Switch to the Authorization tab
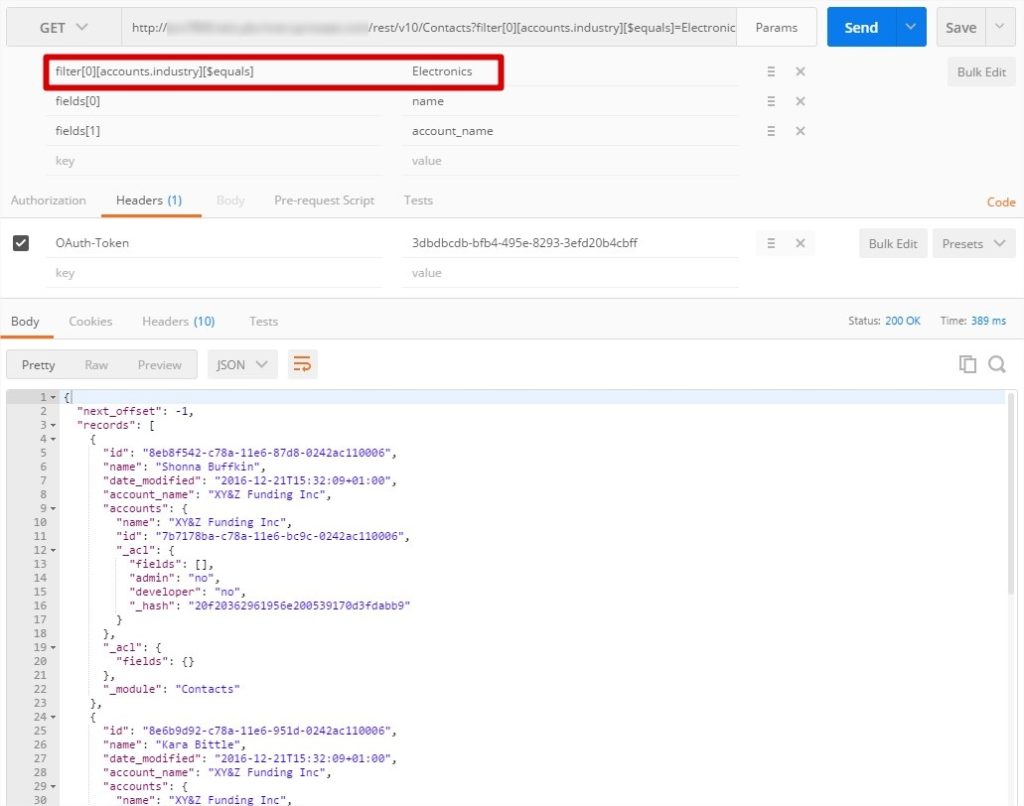Viewport: 1024px width, 806px height. [x=48, y=201]
